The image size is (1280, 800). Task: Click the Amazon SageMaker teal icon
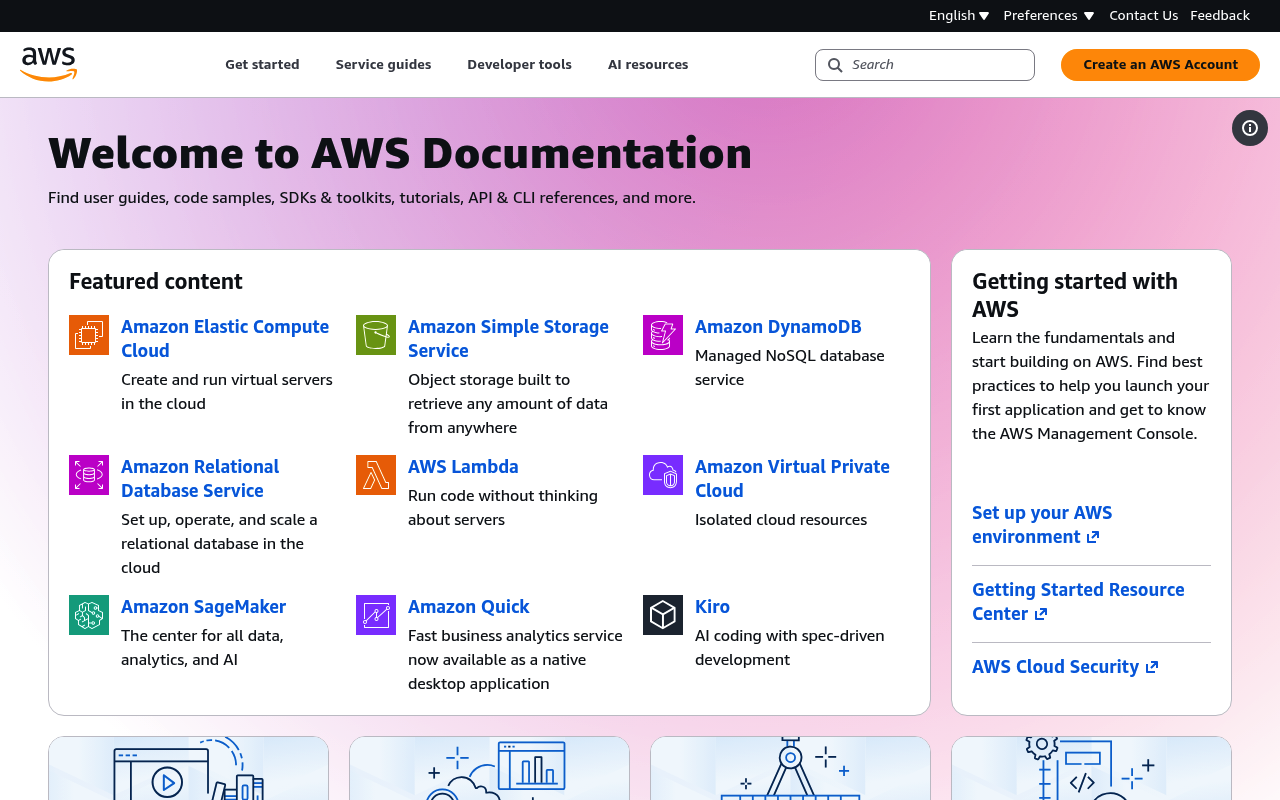89,615
